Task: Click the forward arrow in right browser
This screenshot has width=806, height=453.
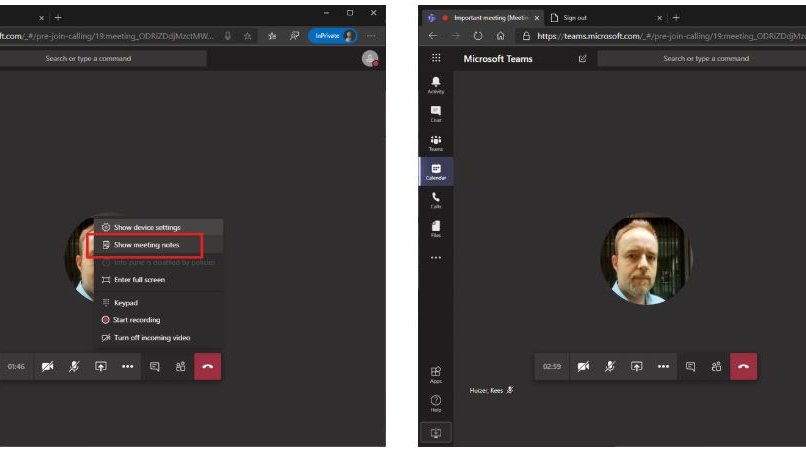Action: 456,36
